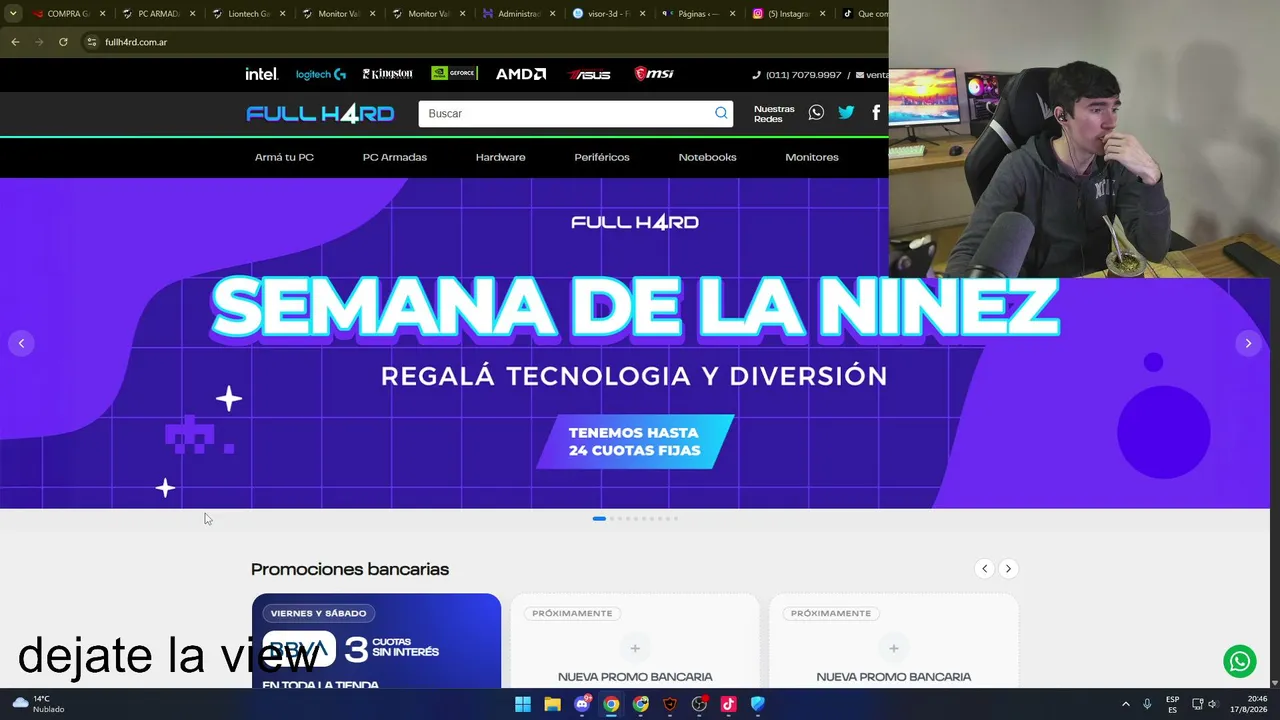Show the previous hero banner slide
The height and width of the screenshot is (720, 1280).
point(21,343)
